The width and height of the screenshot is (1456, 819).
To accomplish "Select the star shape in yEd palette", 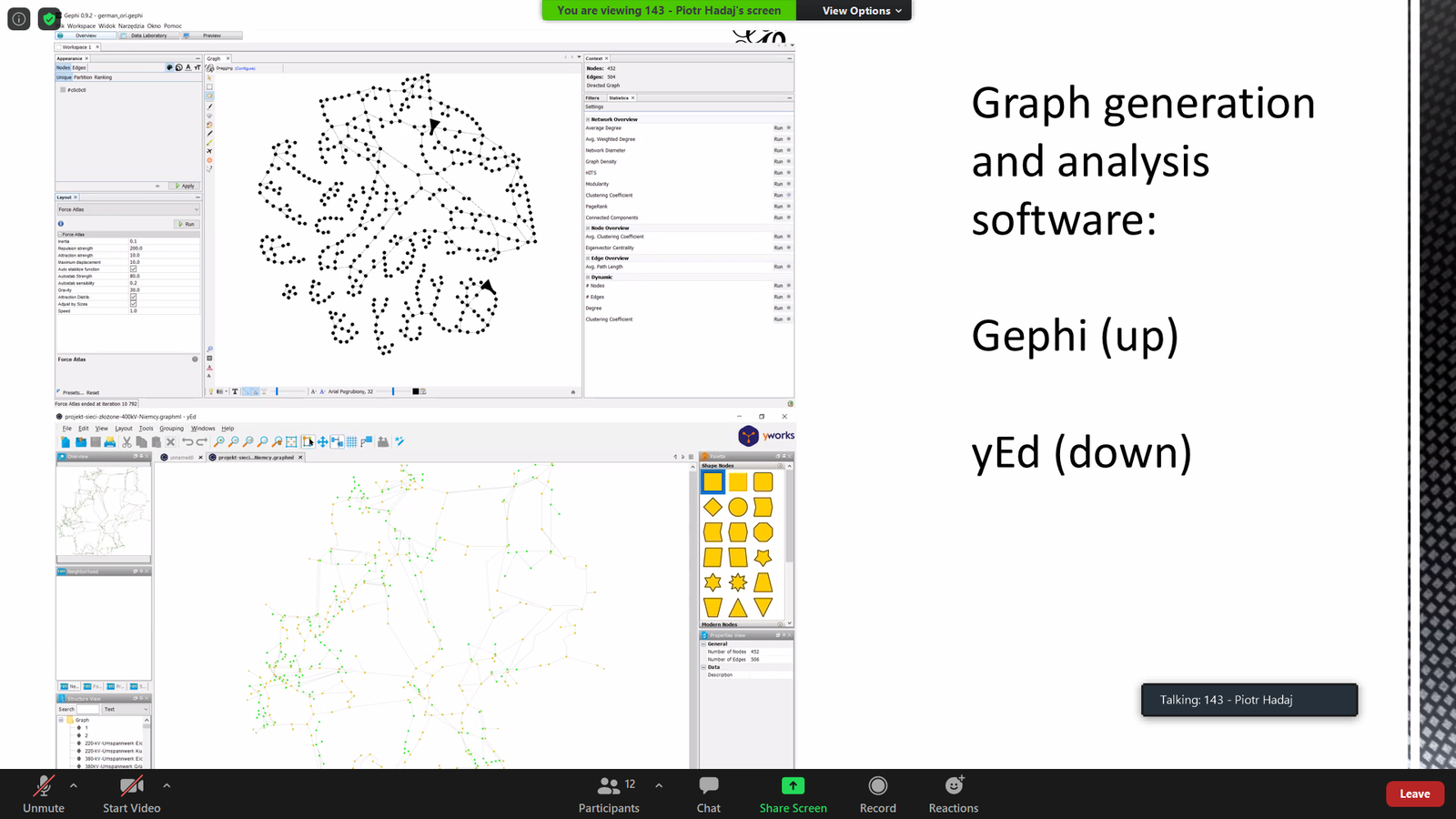I will [713, 582].
